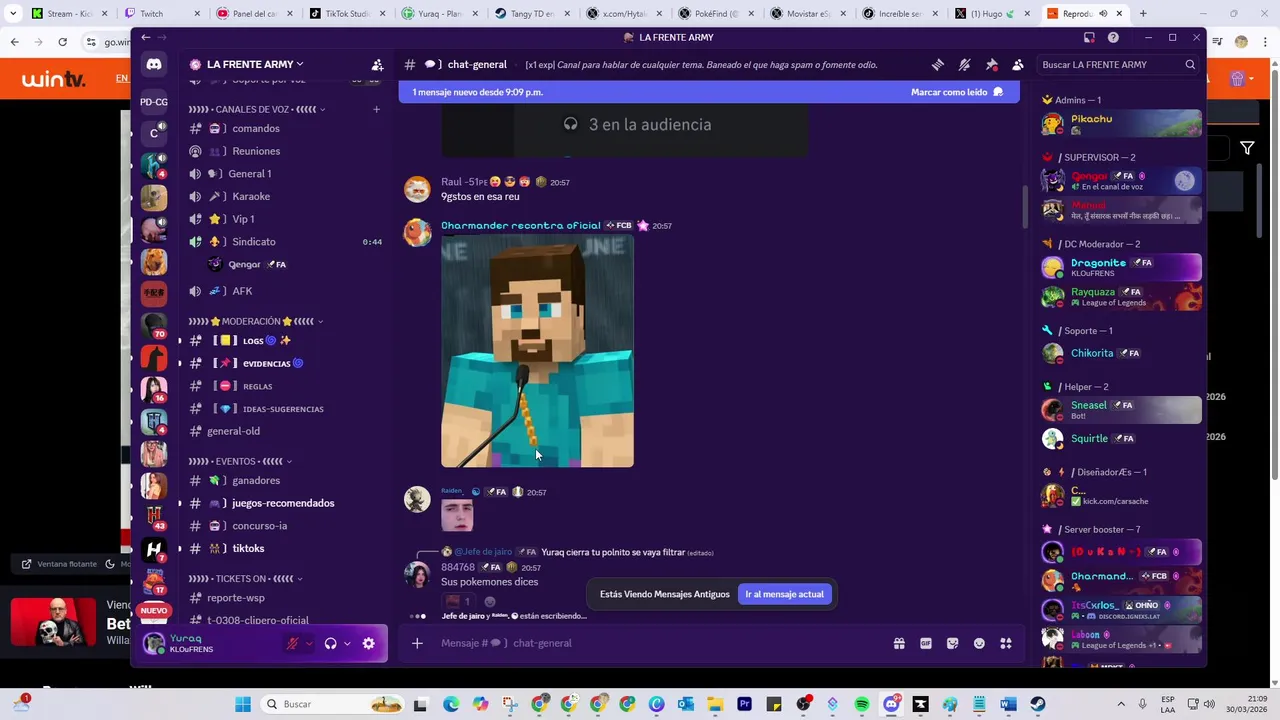Click the Mensaje chat-general text input
This screenshot has height=720, width=1280.
click(660, 643)
